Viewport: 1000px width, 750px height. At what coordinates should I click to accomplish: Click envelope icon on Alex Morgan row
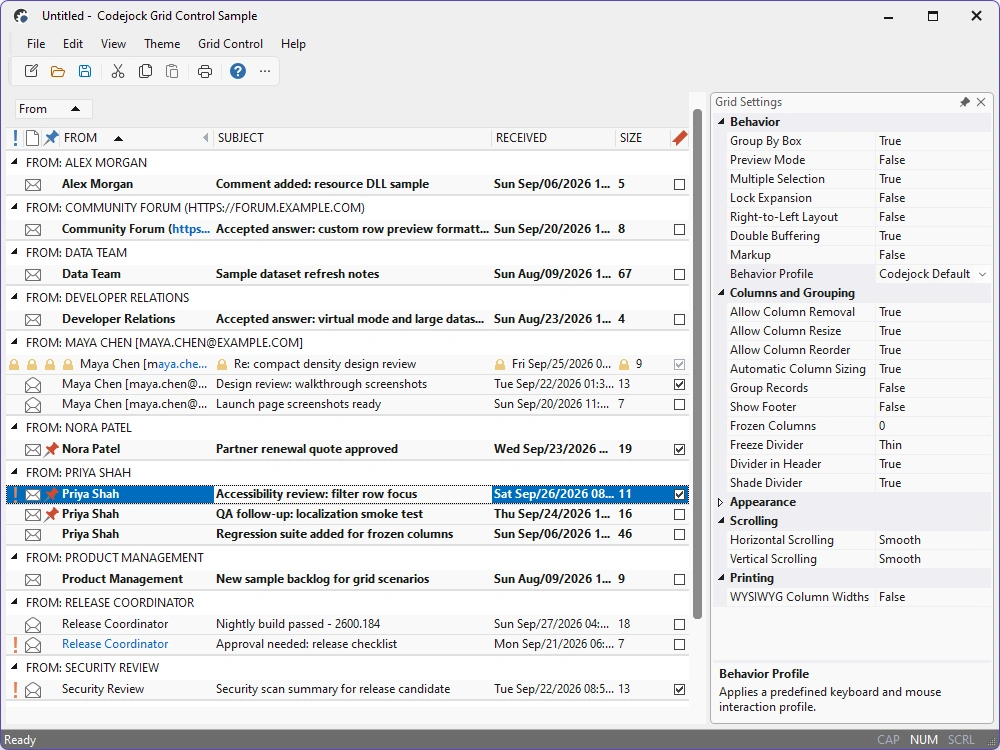(33, 185)
